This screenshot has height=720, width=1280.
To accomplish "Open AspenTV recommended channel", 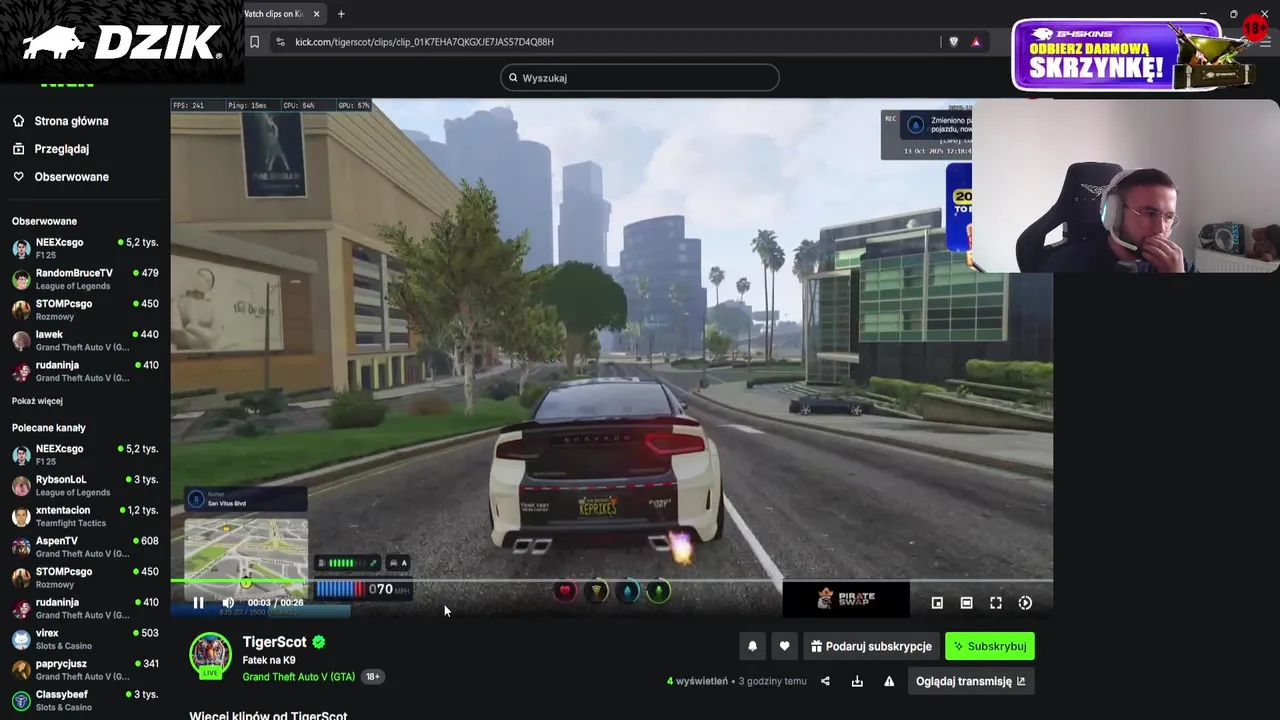I will click(x=85, y=547).
